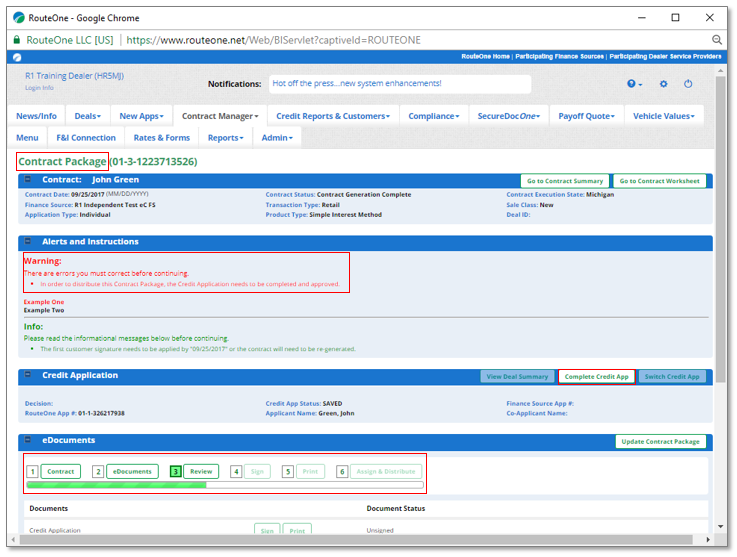The width and height of the screenshot is (737, 557).
Task: Click the step 5 Print button
Action: [x=310, y=471]
